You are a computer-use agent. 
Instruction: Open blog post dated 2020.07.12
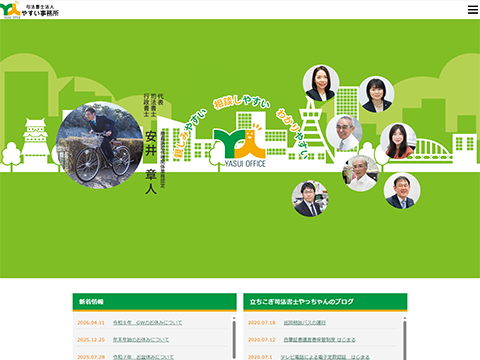319,340
